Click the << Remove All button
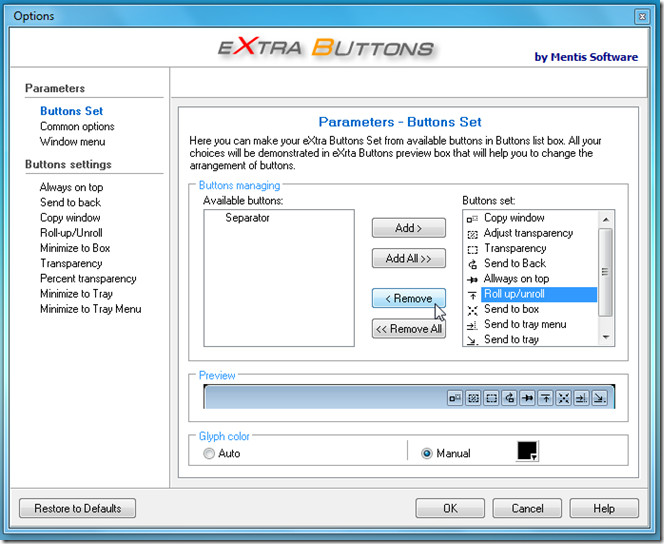The width and height of the screenshot is (664, 544). pyautogui.click(x=409, y=329)
